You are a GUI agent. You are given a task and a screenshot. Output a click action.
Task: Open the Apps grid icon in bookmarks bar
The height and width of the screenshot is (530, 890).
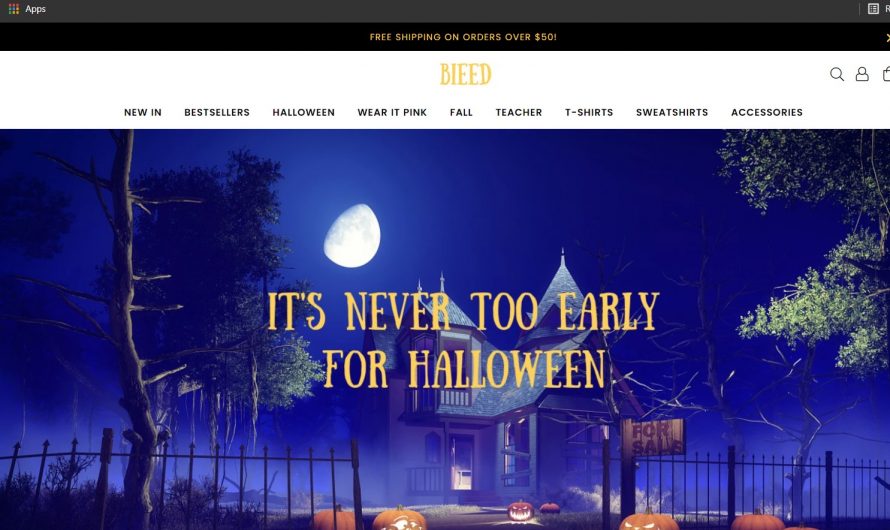click(x=14, y=9)
